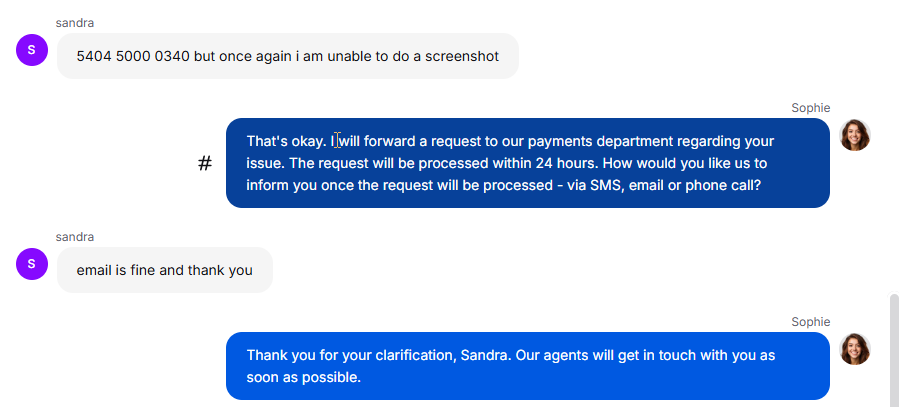899x407 pixels.
Task: Click the "Sophie" name above the clarification reply
Action: pos(811,322)
